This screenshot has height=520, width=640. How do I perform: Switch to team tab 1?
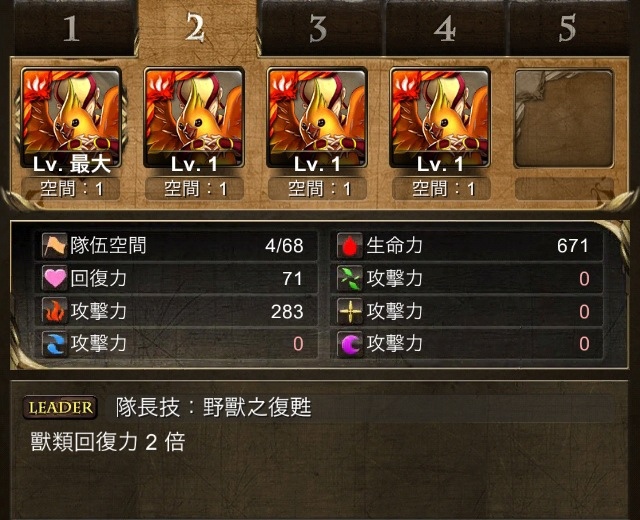tap(73, 28)
